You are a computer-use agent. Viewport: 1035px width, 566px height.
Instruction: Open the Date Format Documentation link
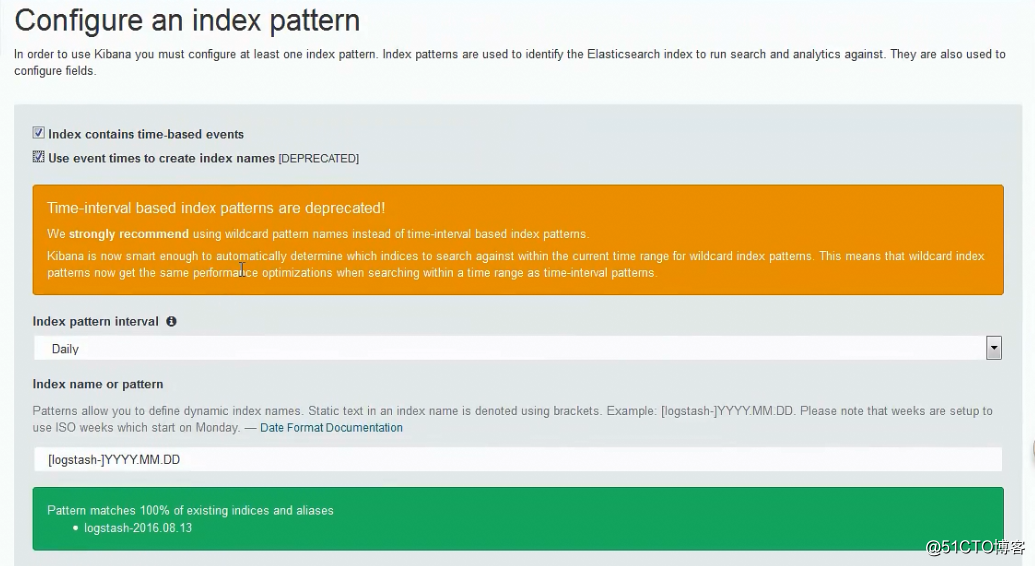331,428
